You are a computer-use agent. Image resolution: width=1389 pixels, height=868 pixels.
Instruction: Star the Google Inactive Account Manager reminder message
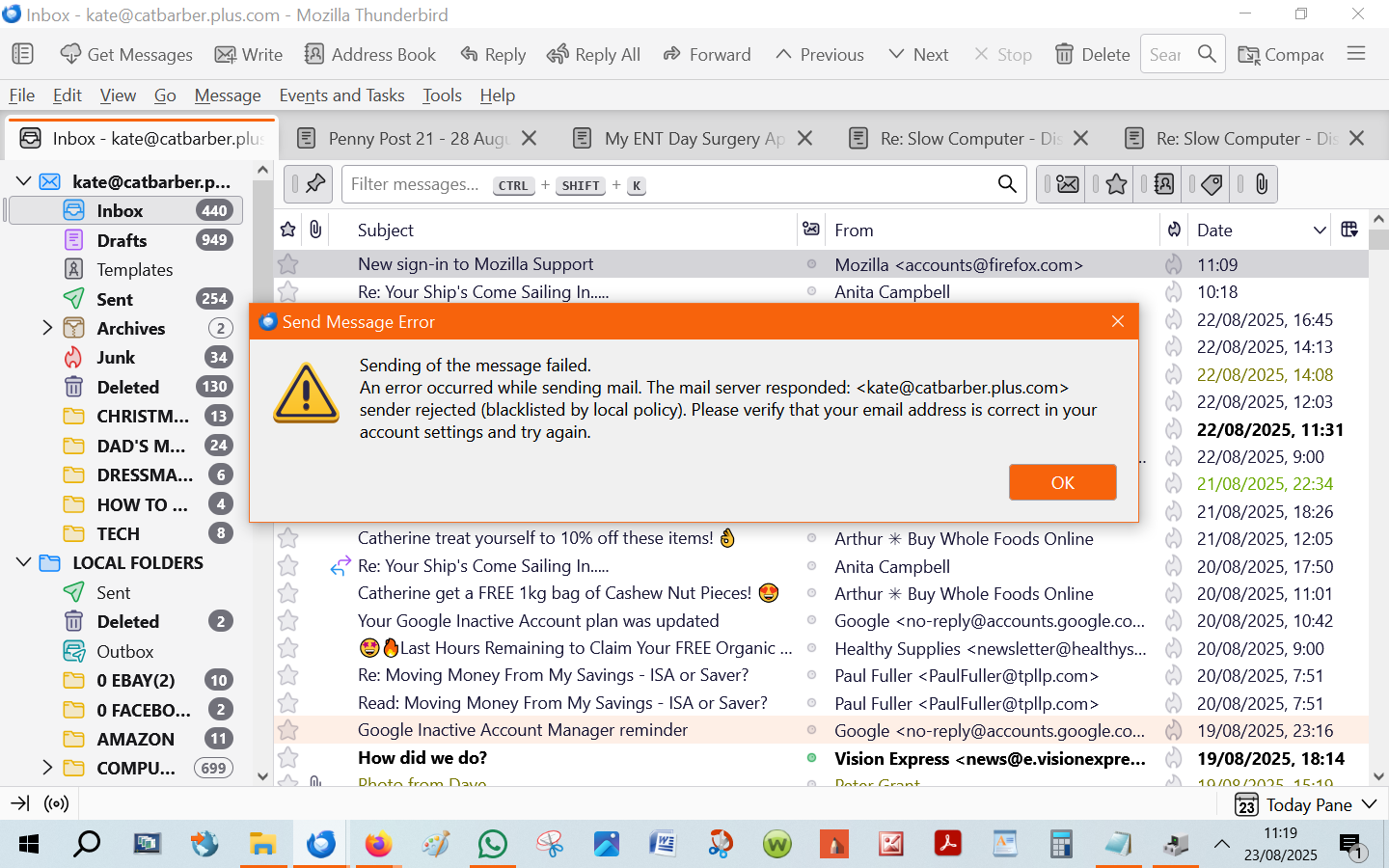[288, 731]
